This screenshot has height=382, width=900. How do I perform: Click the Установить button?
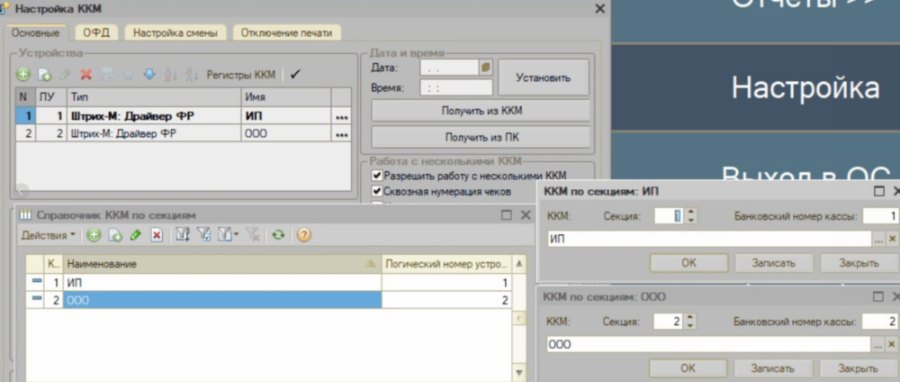click(x=543, y=77)
